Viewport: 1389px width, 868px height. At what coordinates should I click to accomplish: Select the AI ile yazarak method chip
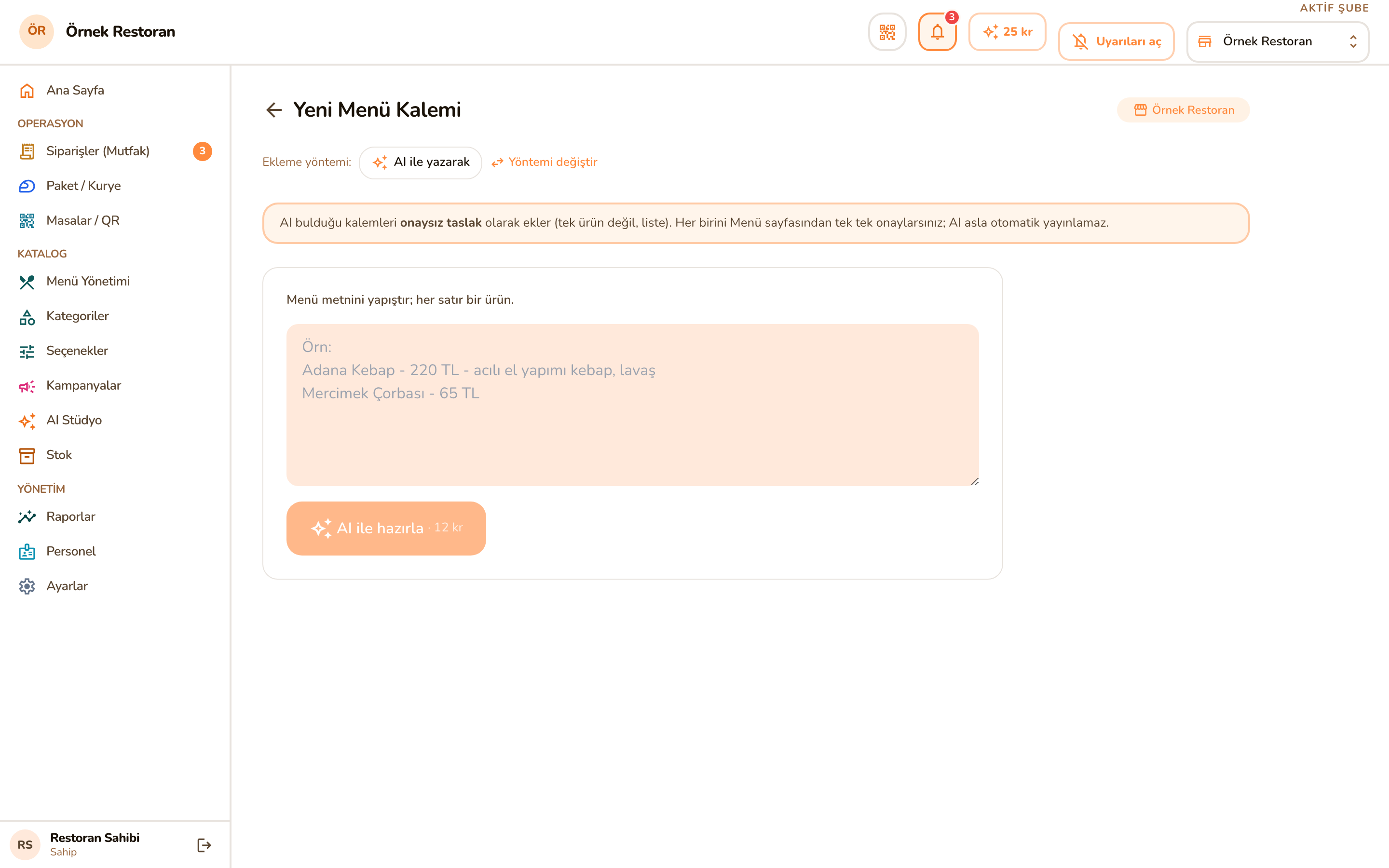[420, 163]
